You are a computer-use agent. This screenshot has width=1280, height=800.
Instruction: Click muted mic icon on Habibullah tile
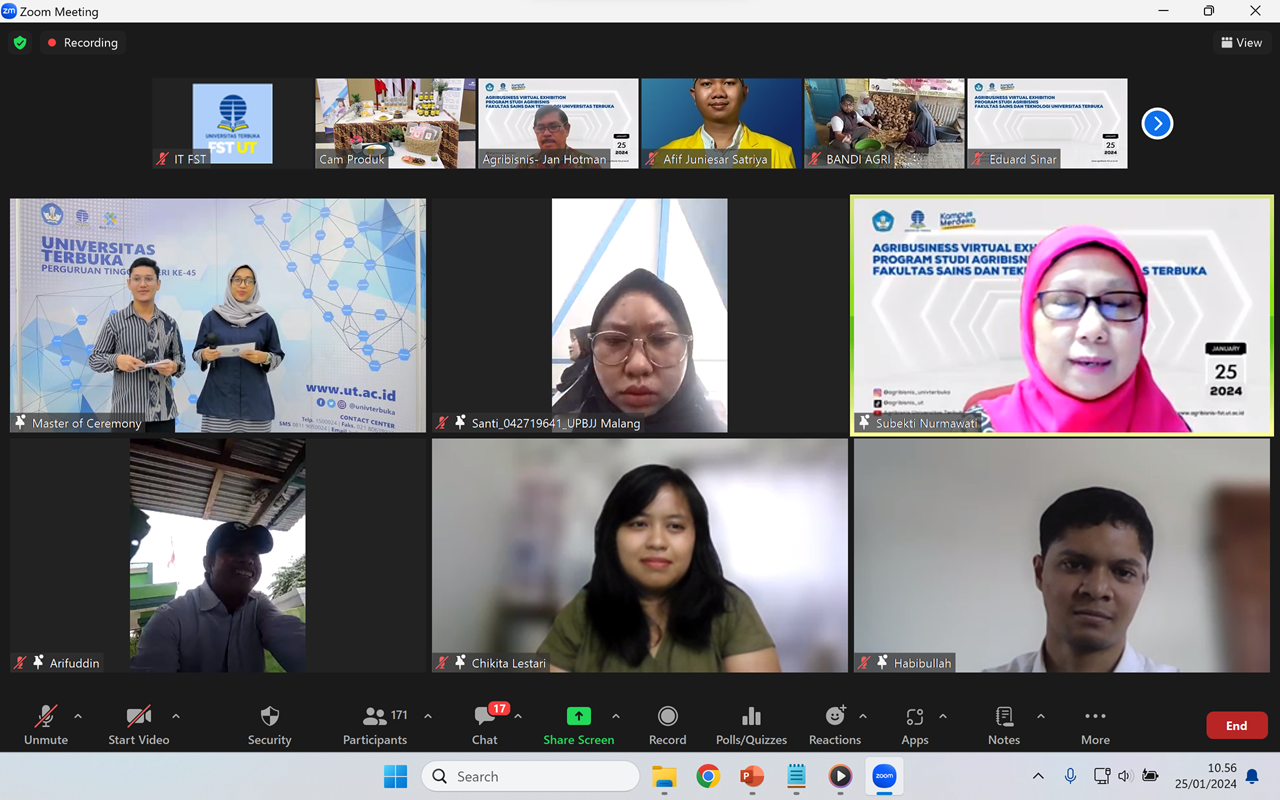[864, 663]
